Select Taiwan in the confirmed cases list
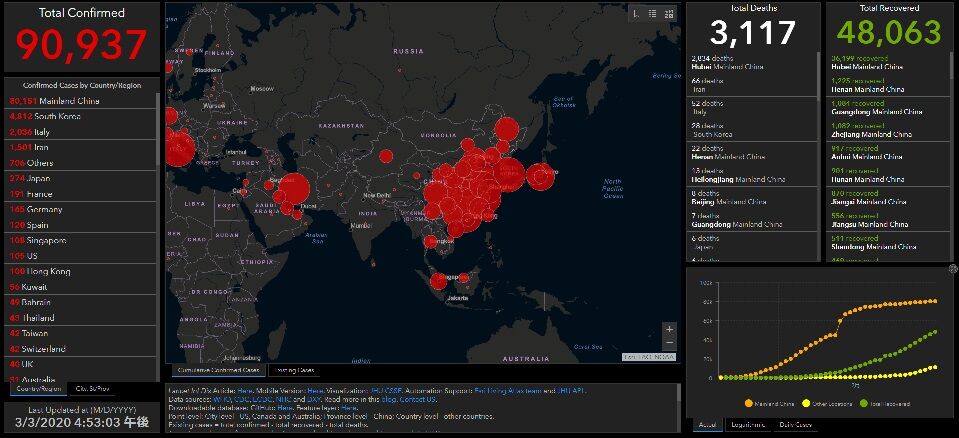The width and height of the screenshot is (959, 438). click(x=81, y=333)
